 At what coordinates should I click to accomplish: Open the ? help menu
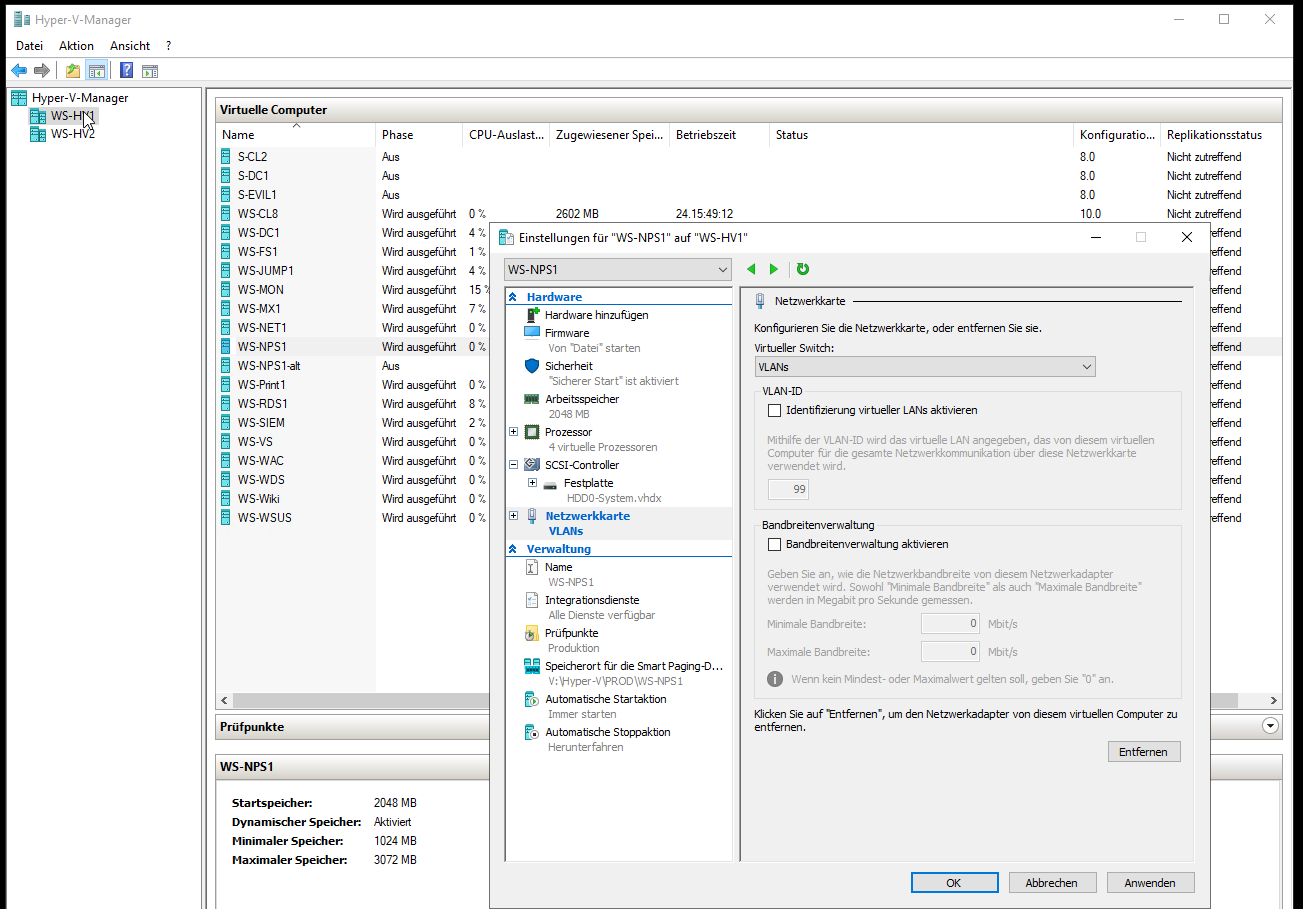(169, 46)
